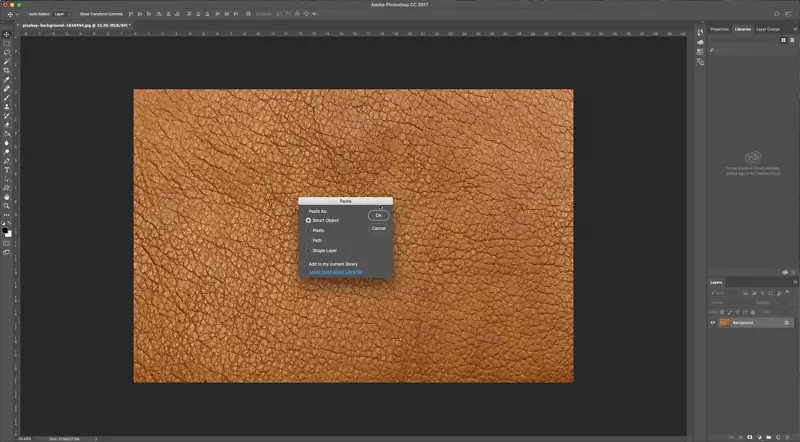Click the foreground color swatch
Image resolution: width=800 pixels, height=442 pixels.
[x=5, y=231]
